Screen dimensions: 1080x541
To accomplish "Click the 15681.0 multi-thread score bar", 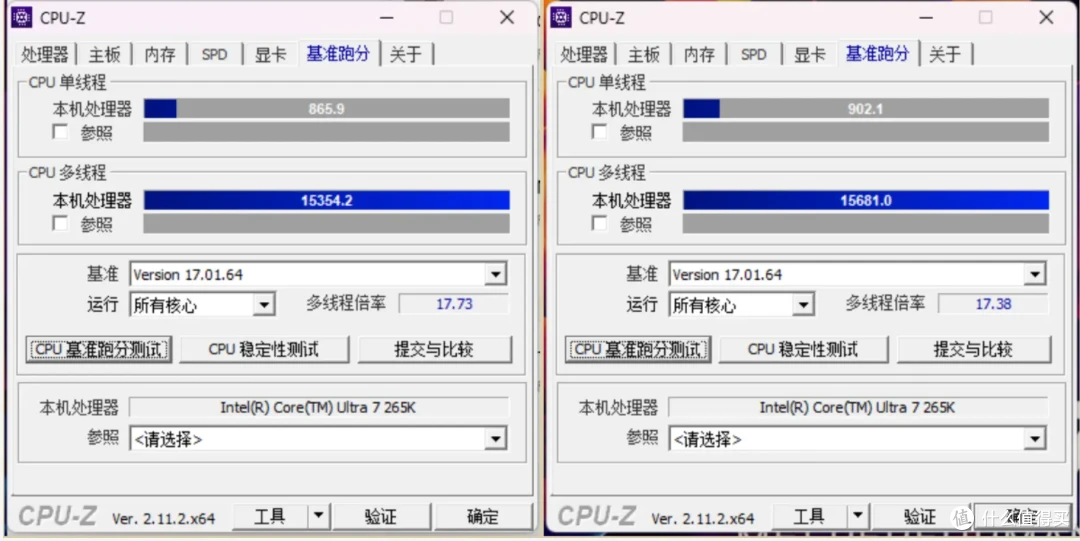I will click(866, 200).
